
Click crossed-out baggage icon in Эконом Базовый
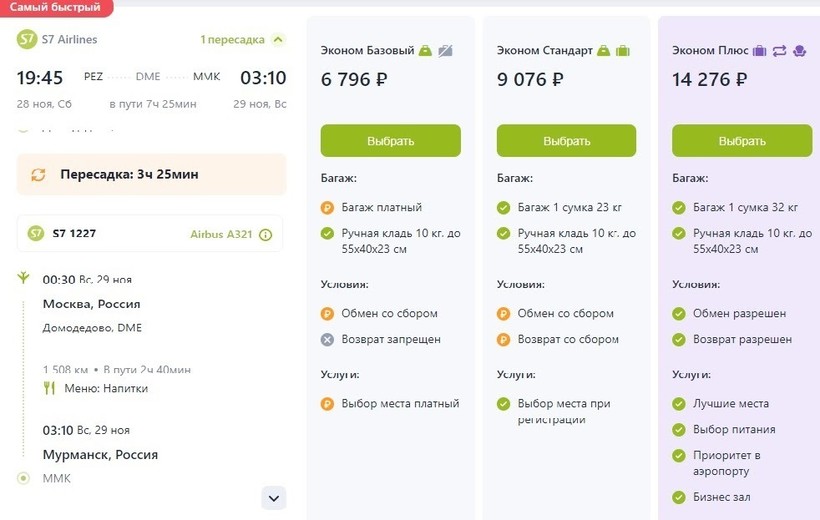click(445, 51)
